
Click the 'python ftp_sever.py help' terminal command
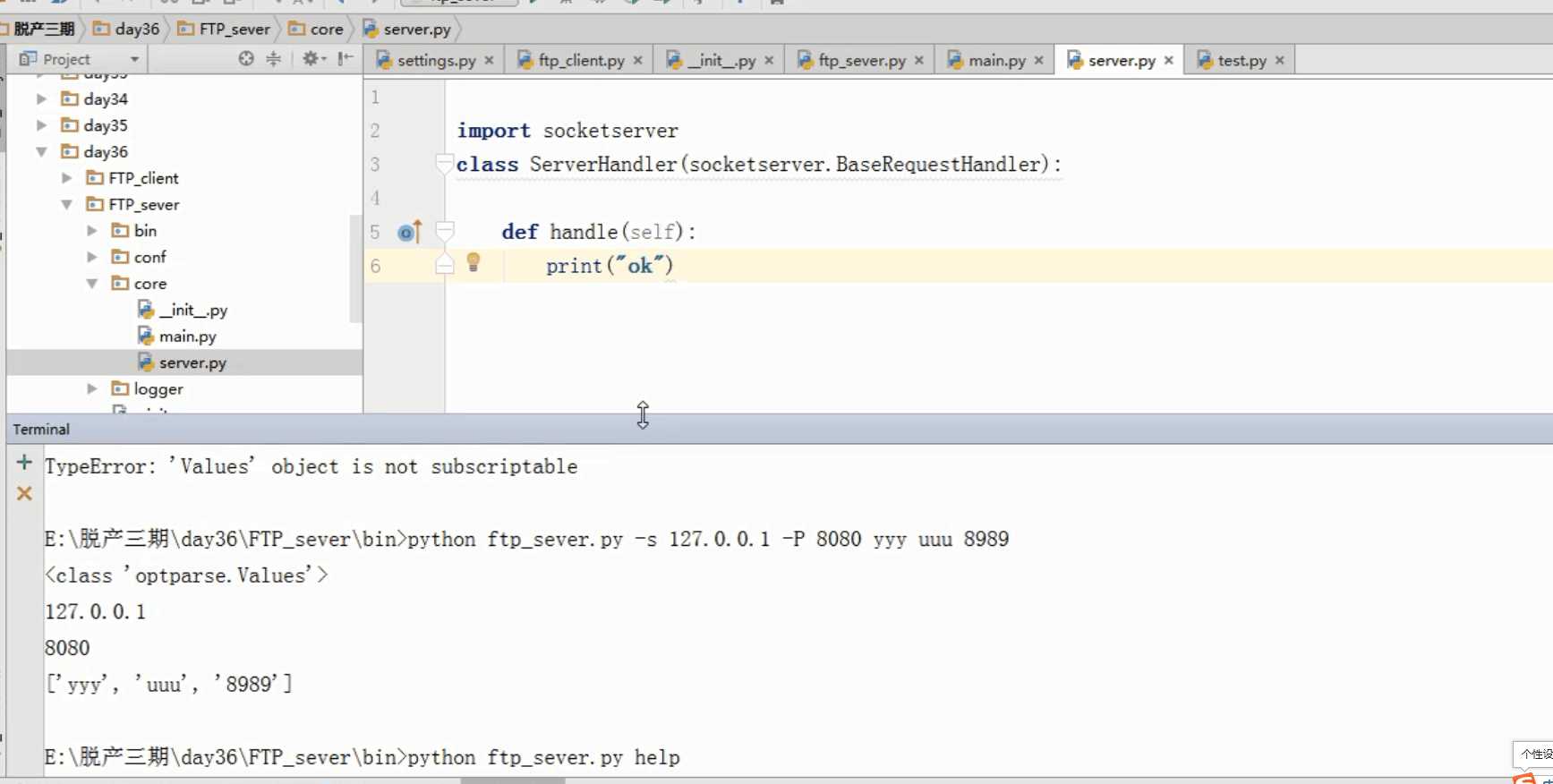(543, 757)
